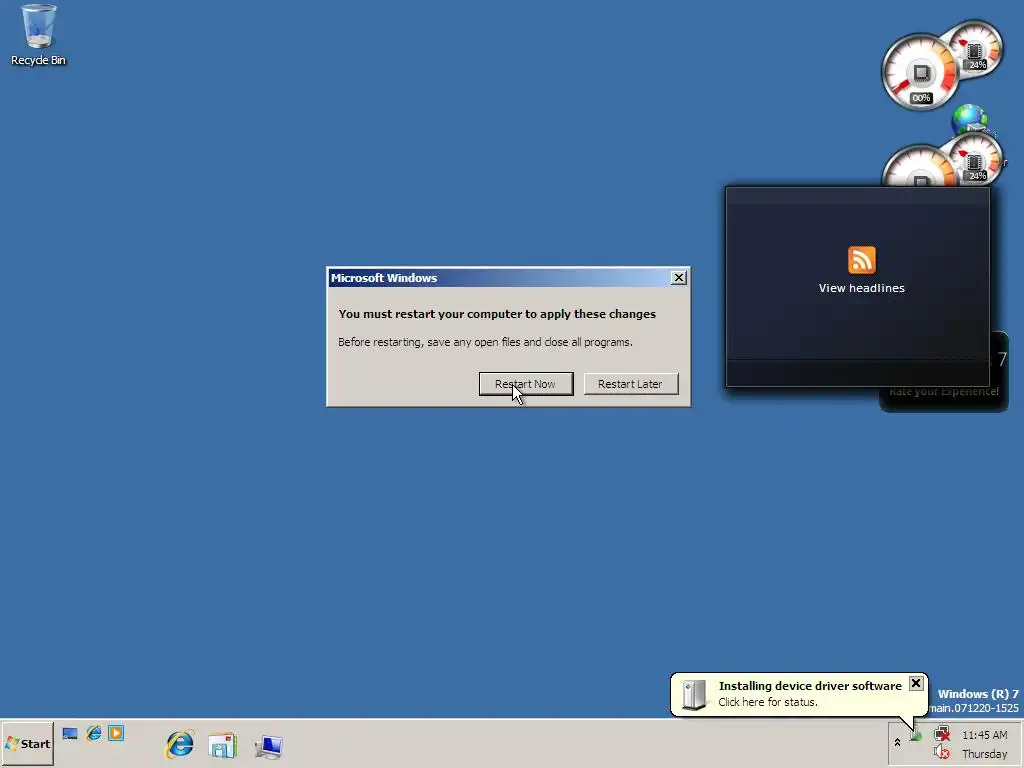Click 'You must restart your computer' heading text

[x=497, y=314]
